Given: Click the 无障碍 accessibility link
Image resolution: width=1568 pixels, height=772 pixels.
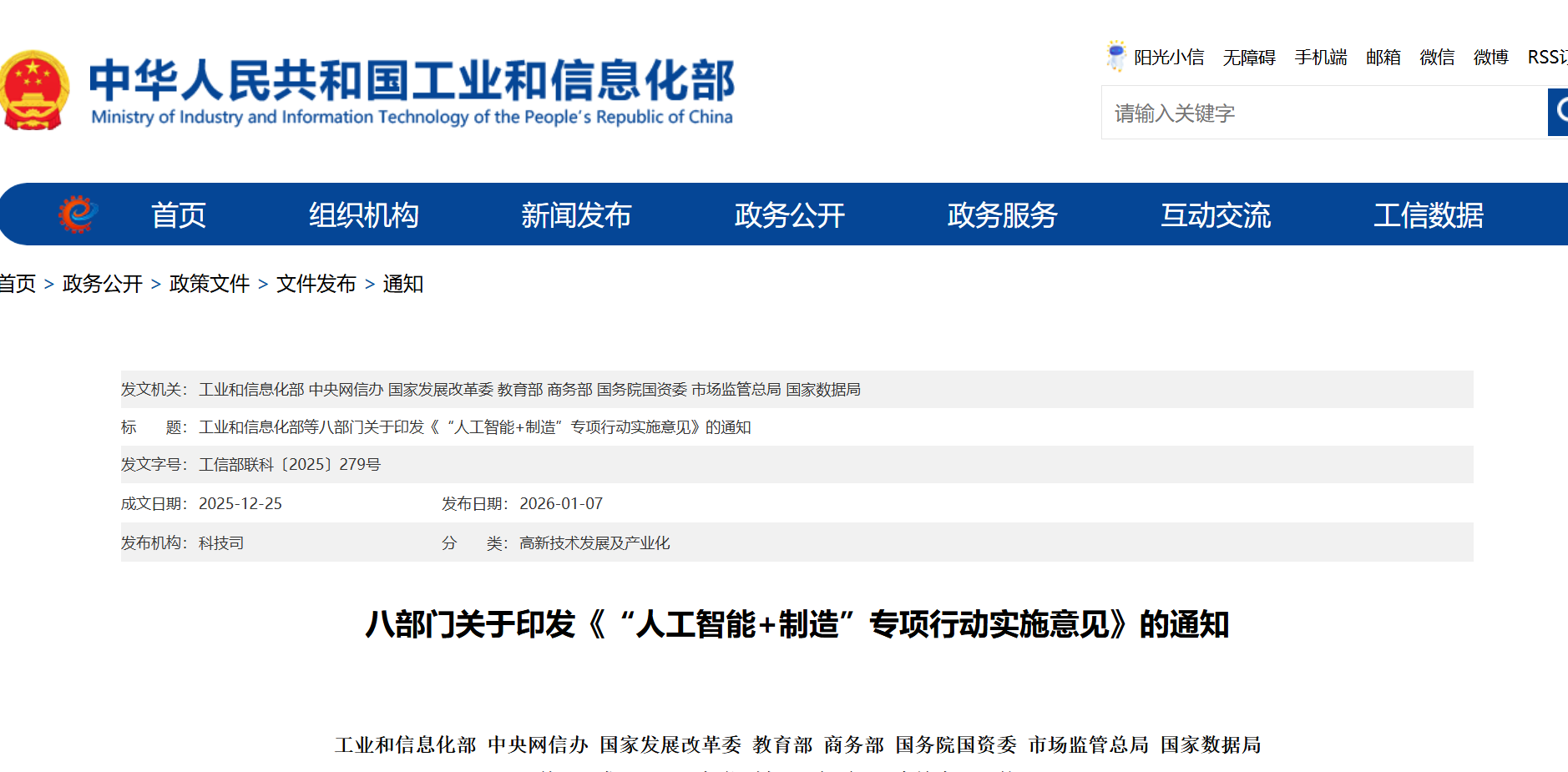Looking at the screenshot, I should tap(1249, 58).
